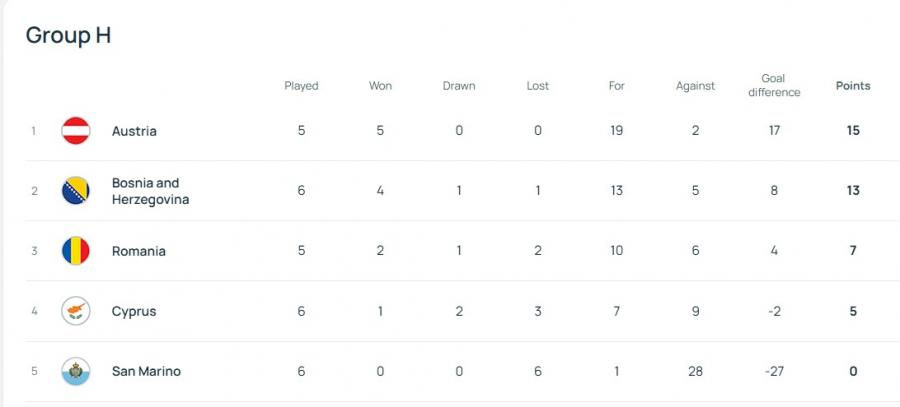Open the Cyprus team link
This screenshot has height=407, width=900.
point(134,311)
